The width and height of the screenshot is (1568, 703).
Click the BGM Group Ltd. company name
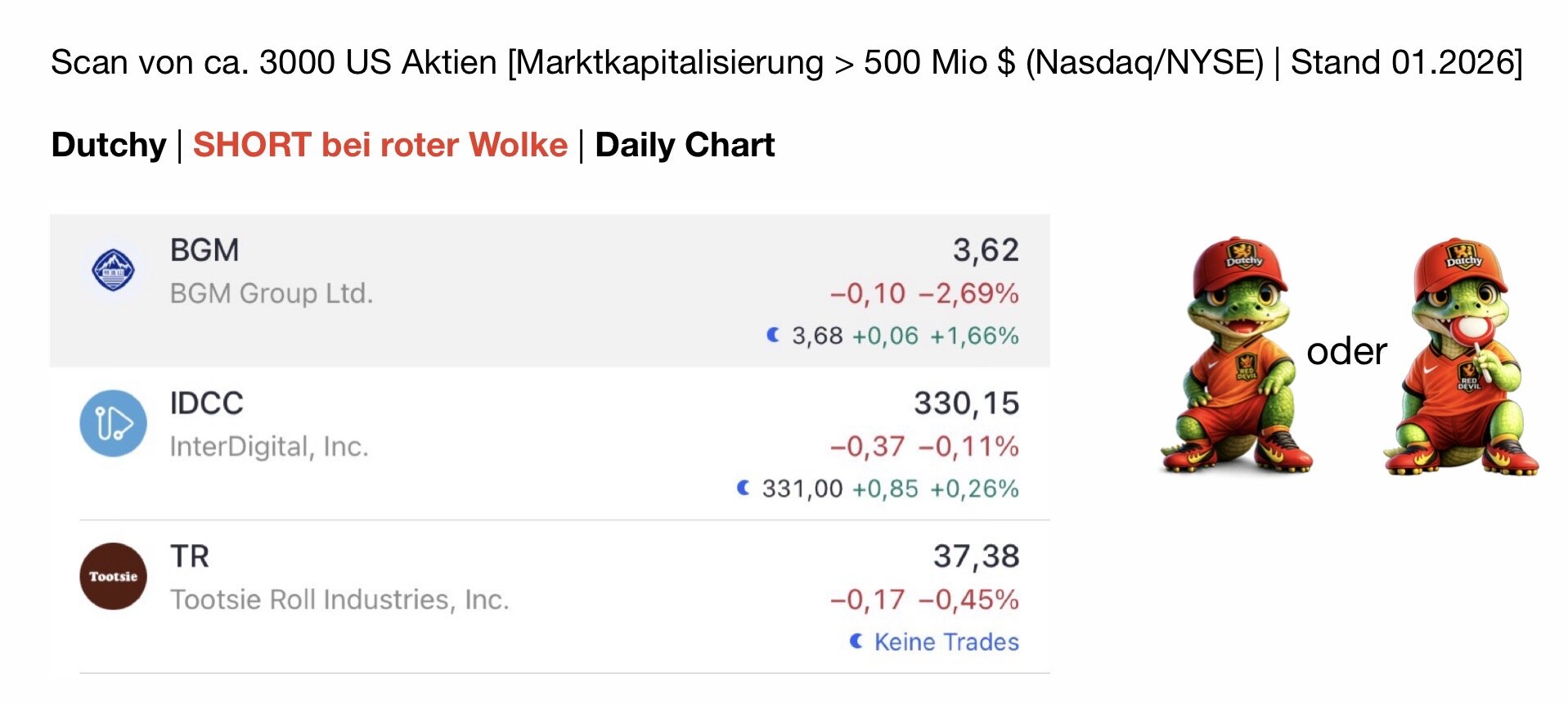[x=272, y=293]
